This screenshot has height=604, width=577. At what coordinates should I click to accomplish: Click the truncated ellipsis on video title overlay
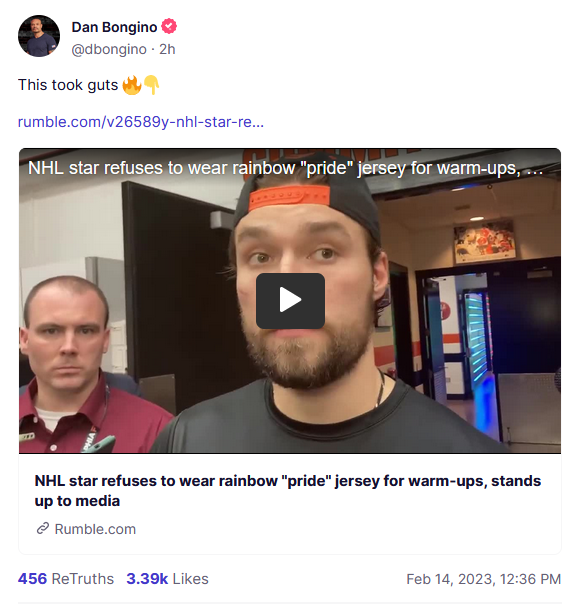point(535,169)
